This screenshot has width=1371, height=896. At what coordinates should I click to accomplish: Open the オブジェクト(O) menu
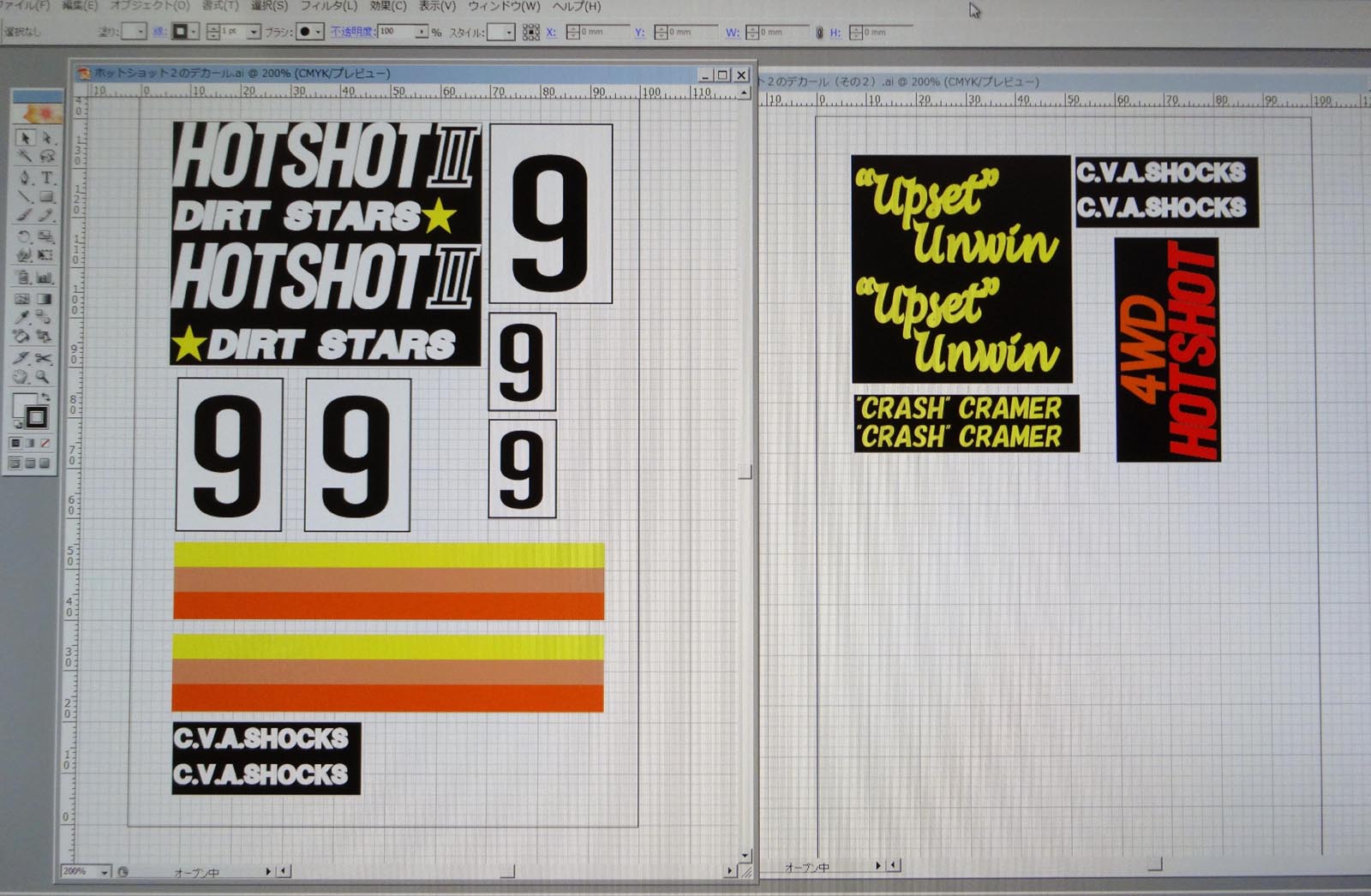150,6
